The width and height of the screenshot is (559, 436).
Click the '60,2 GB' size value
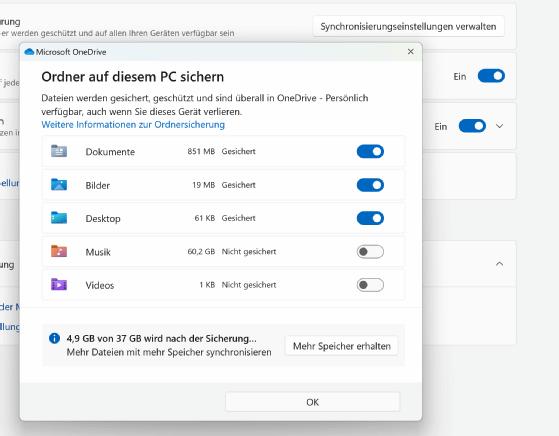pos(201,251)
